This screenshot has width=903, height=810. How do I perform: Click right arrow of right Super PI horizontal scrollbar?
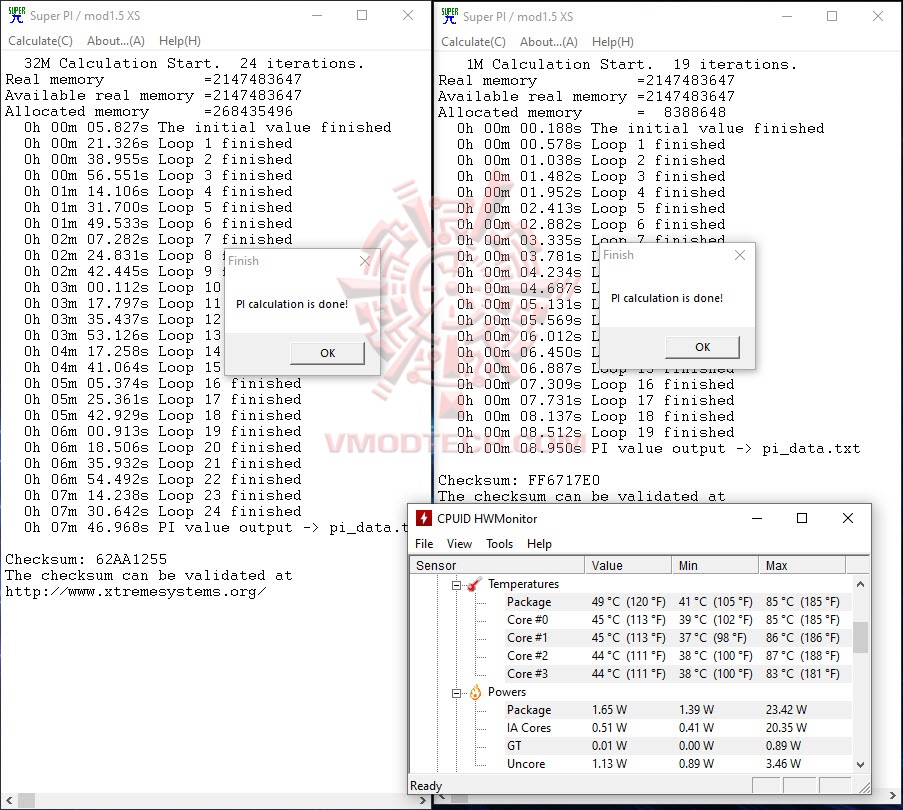click(893, 796)
